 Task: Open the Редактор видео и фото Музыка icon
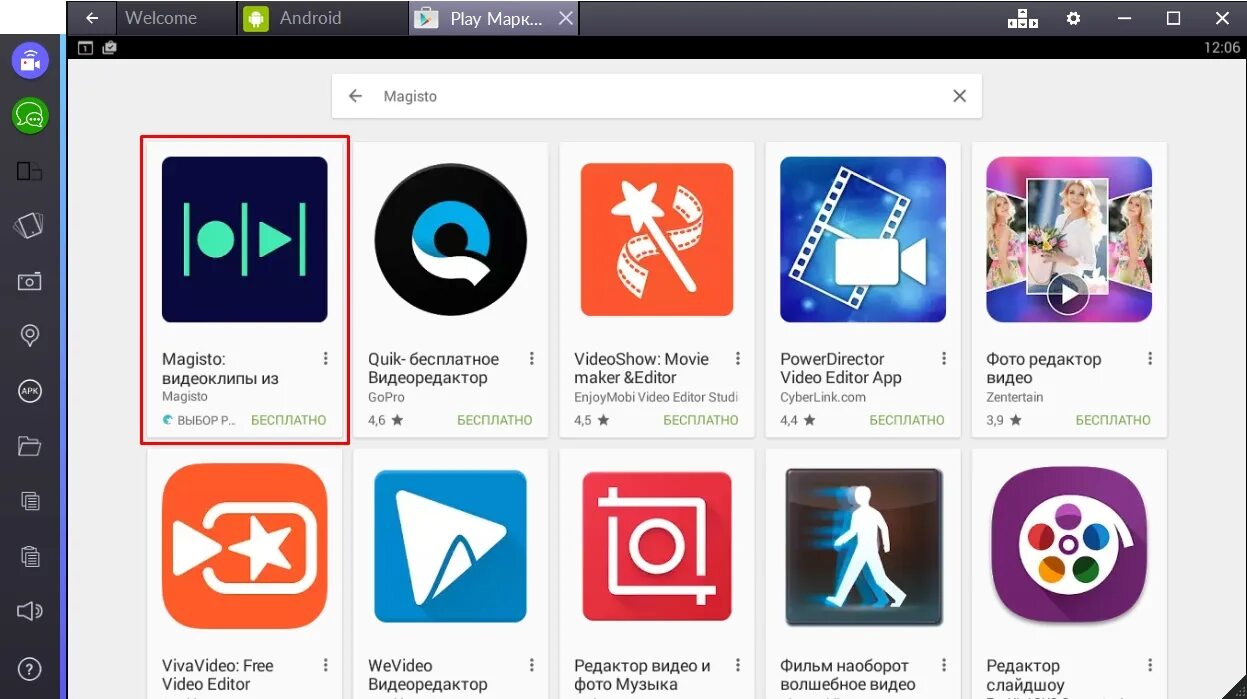pos(657,546)
